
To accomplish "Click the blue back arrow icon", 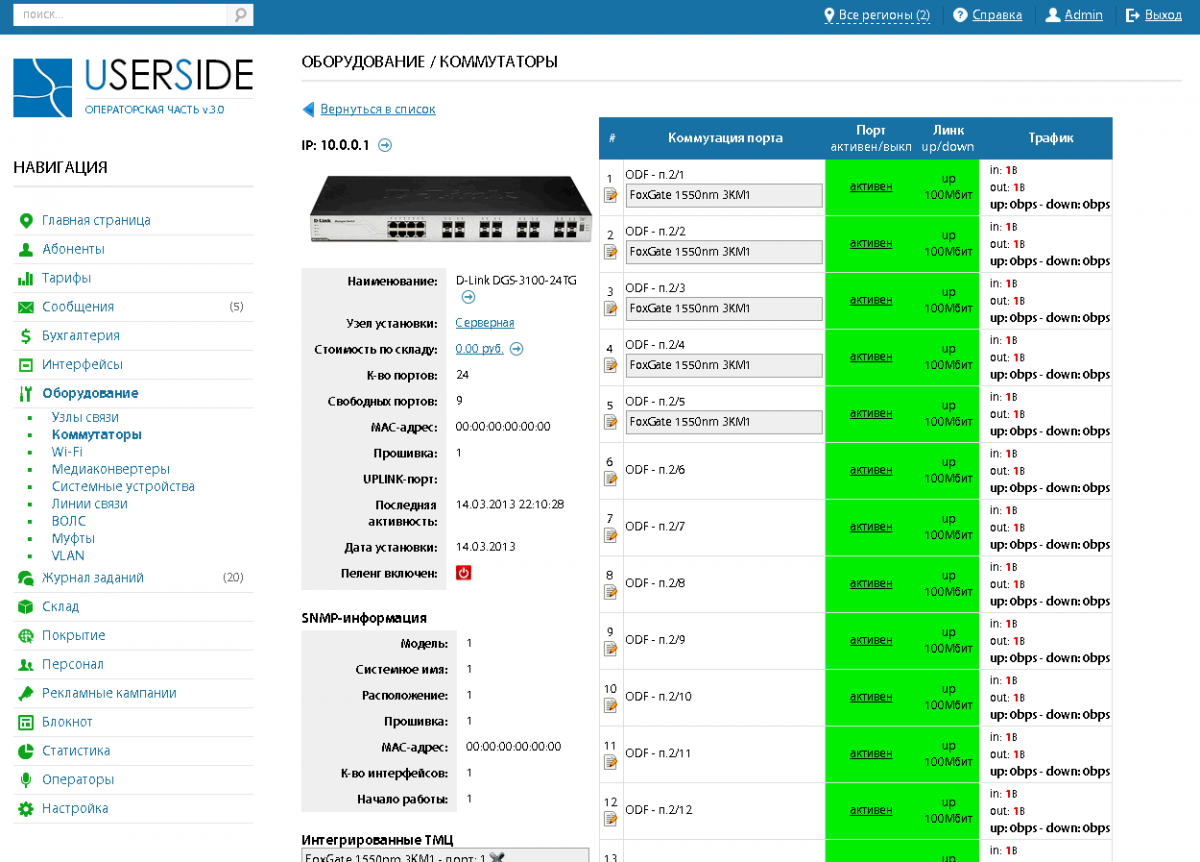I will 309,109.
